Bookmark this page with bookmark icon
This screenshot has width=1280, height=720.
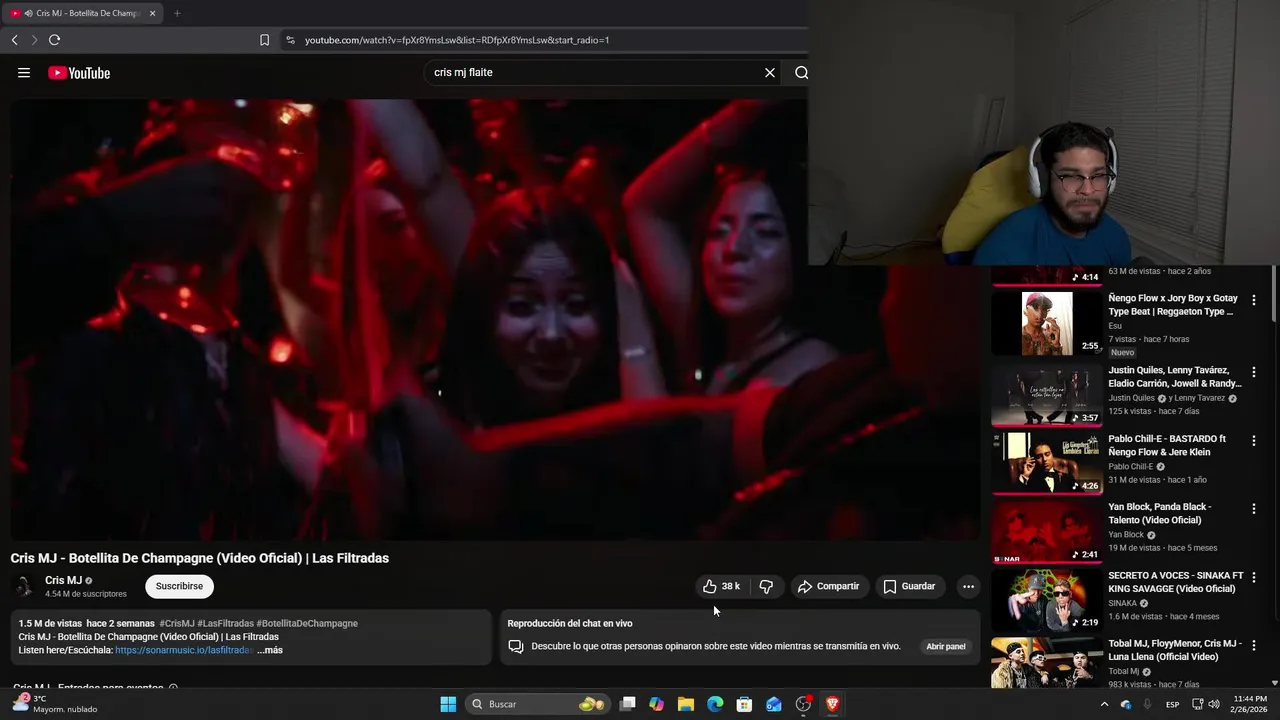click(x=264, y=40)
